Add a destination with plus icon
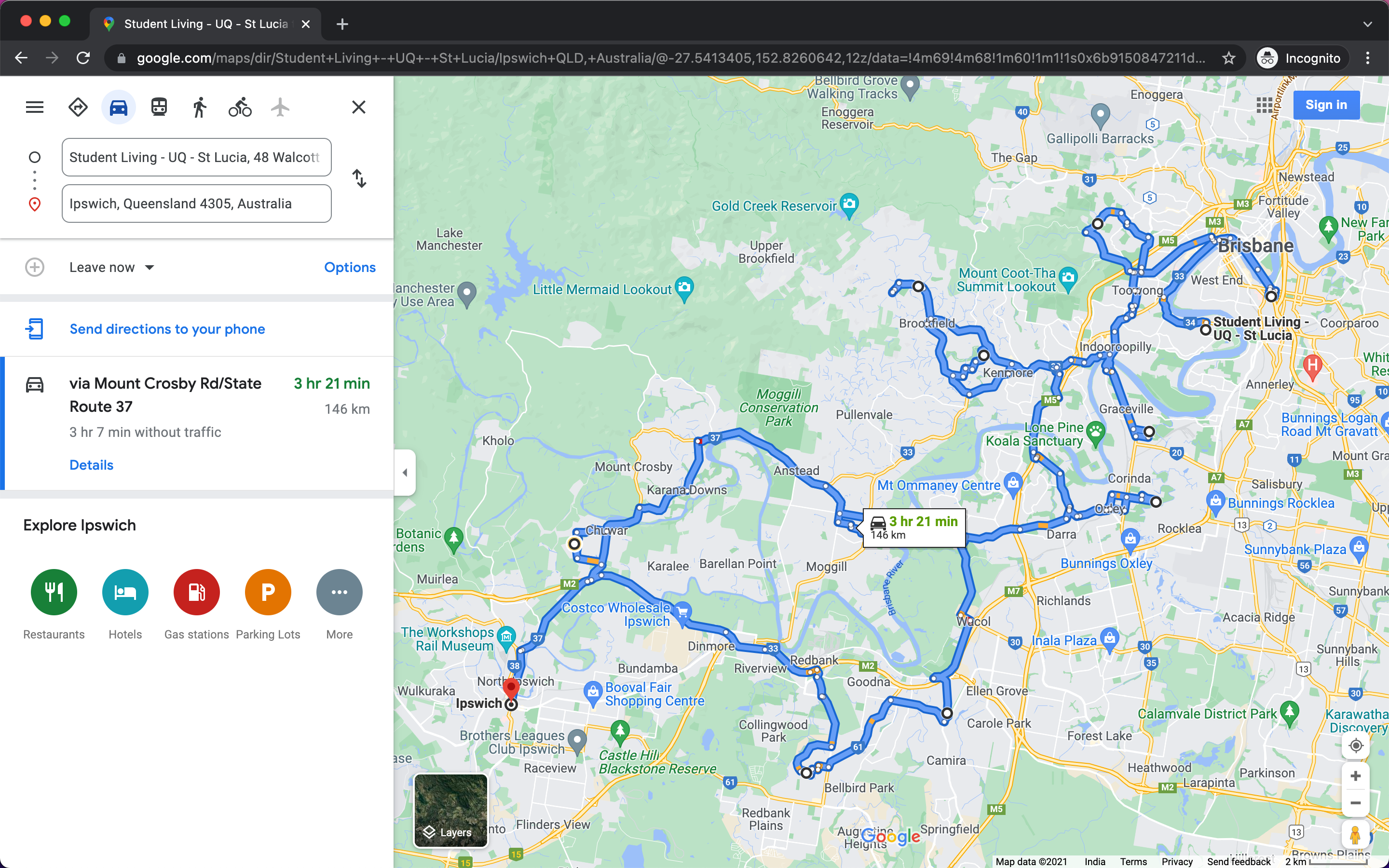Screen dimensions: 1389x868 tap(34, 267)
